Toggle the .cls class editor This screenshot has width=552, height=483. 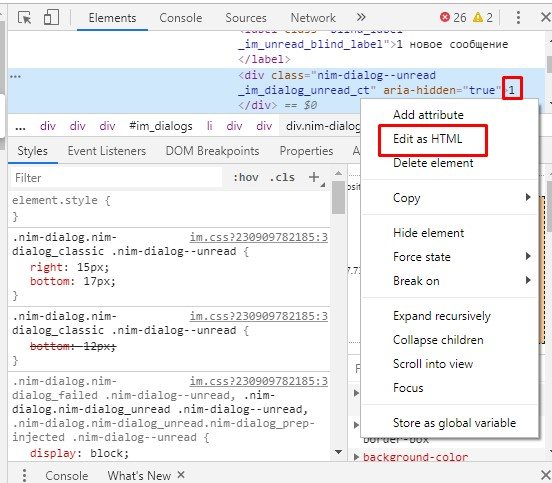click(x=282, y=177)
